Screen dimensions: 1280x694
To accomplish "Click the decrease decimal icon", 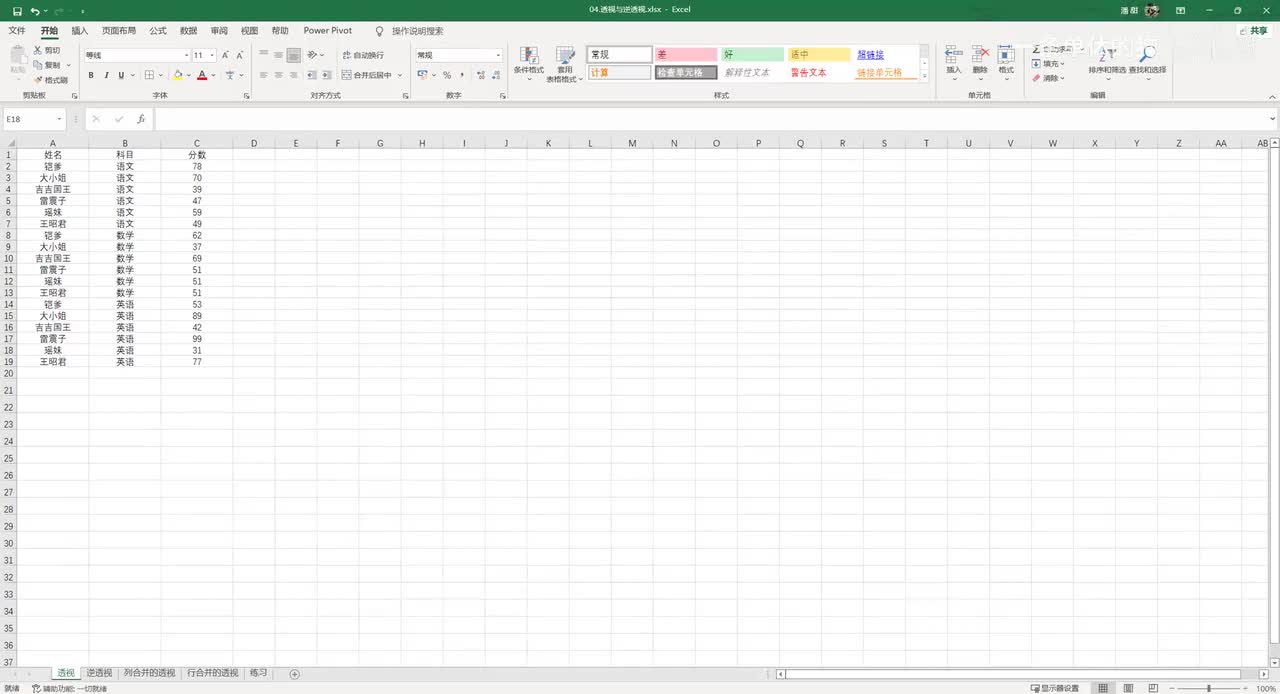I will click(496, 75).
